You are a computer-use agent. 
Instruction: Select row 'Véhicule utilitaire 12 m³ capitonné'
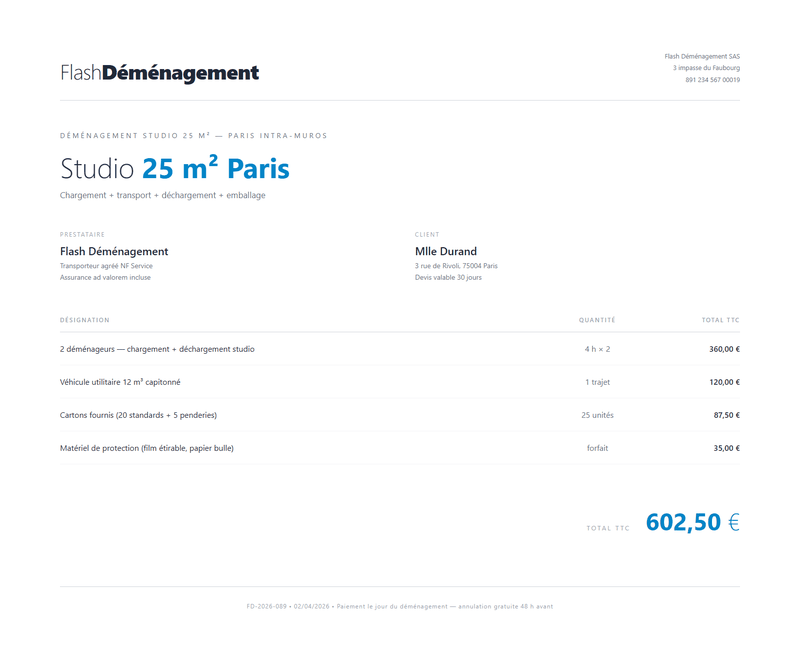point(400,382)
